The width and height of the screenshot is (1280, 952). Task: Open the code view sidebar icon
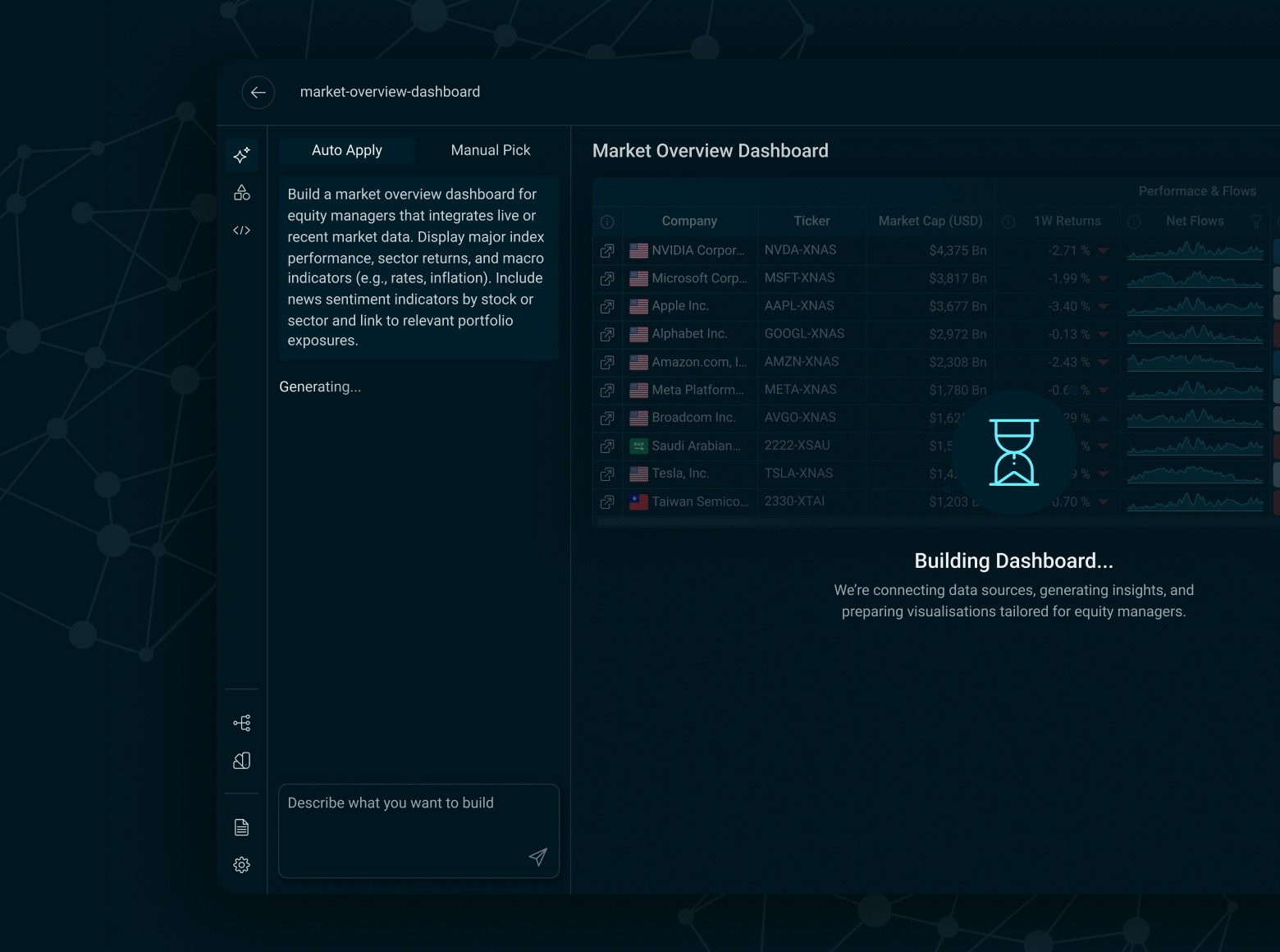(241, 231)
